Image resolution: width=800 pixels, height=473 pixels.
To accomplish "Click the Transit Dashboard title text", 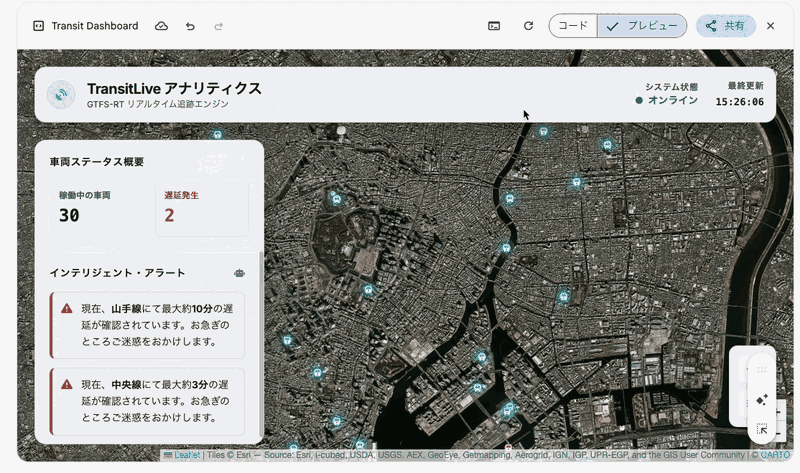I will (95, 26).
